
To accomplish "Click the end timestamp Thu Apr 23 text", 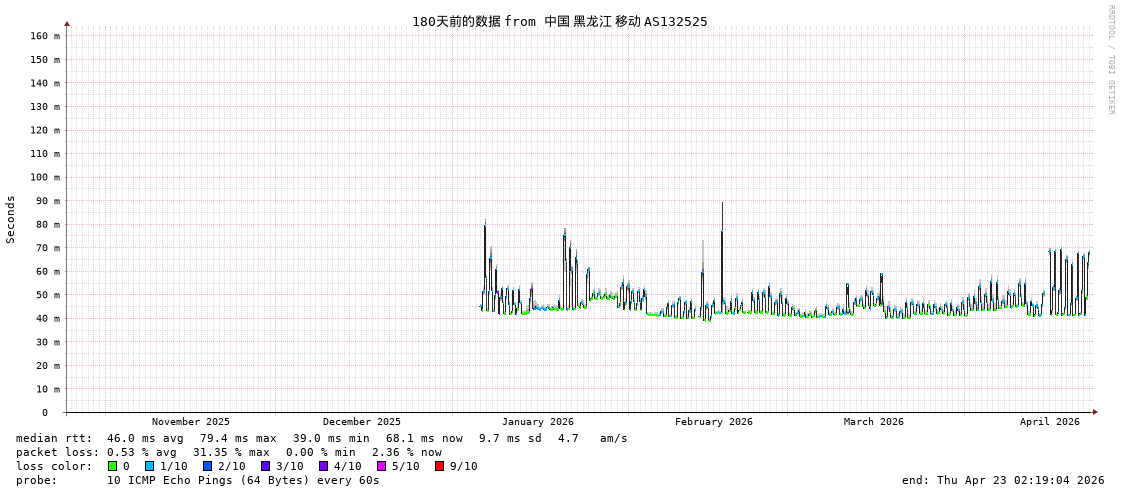I will 1002,480.
